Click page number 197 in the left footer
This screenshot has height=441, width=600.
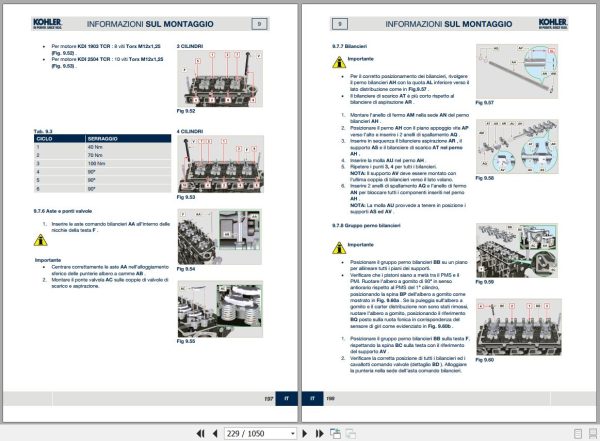pos(269,399)
